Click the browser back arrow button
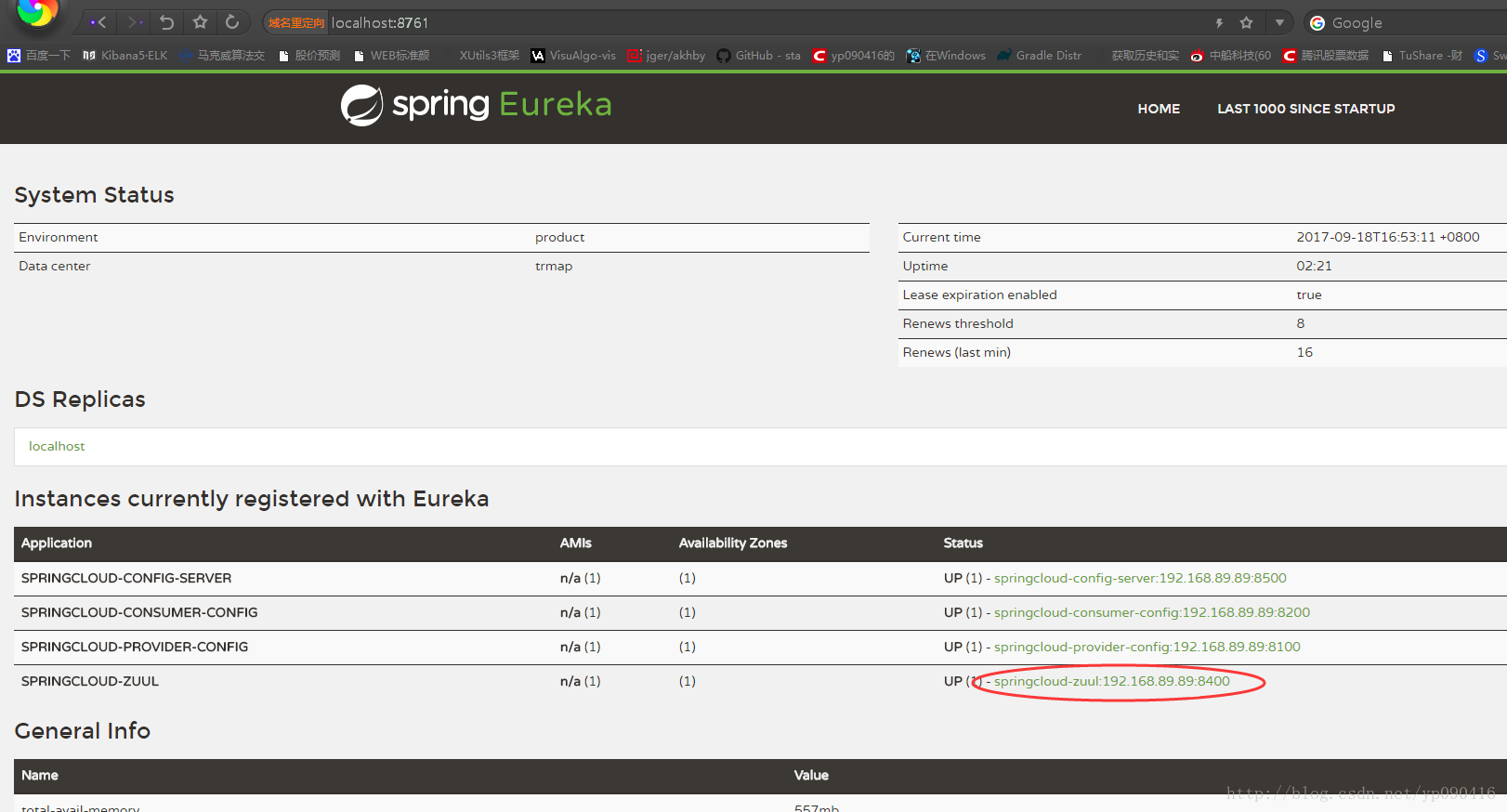Screen dimensions: 1507x812 pos(98,22)
